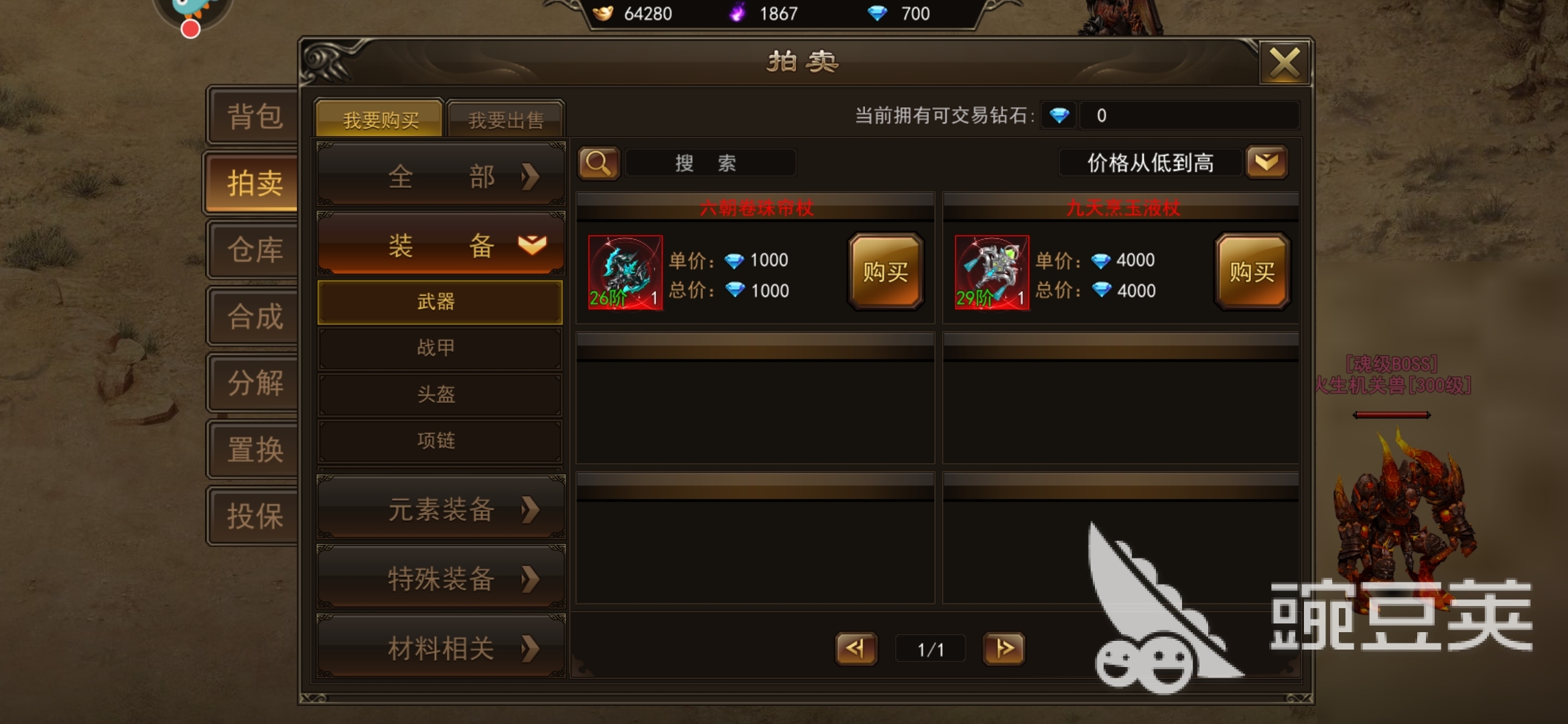Image resolution: width=1568 pixels, height=724 pixels.
Task: Open the 26阶 weapon item thumbnail
Action: (x=625, y=272)
